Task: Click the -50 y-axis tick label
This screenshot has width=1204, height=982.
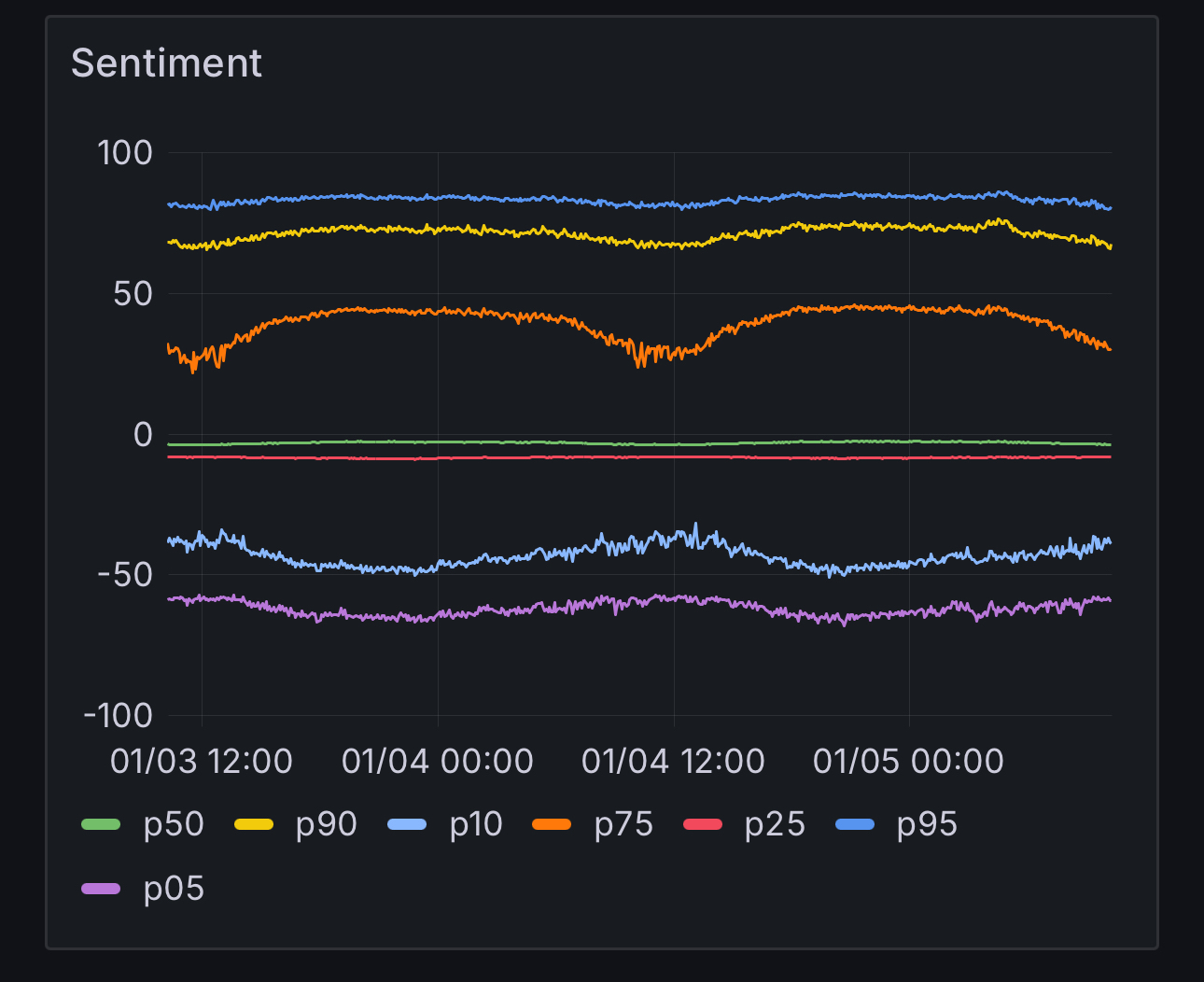Action: point(125,575)
